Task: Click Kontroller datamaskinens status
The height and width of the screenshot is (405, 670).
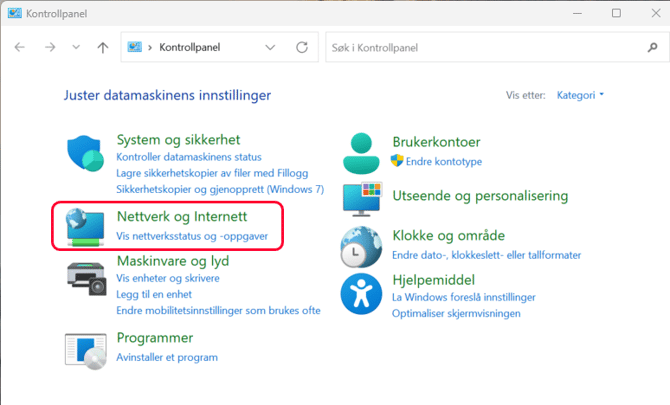Action: pos(189,157)
